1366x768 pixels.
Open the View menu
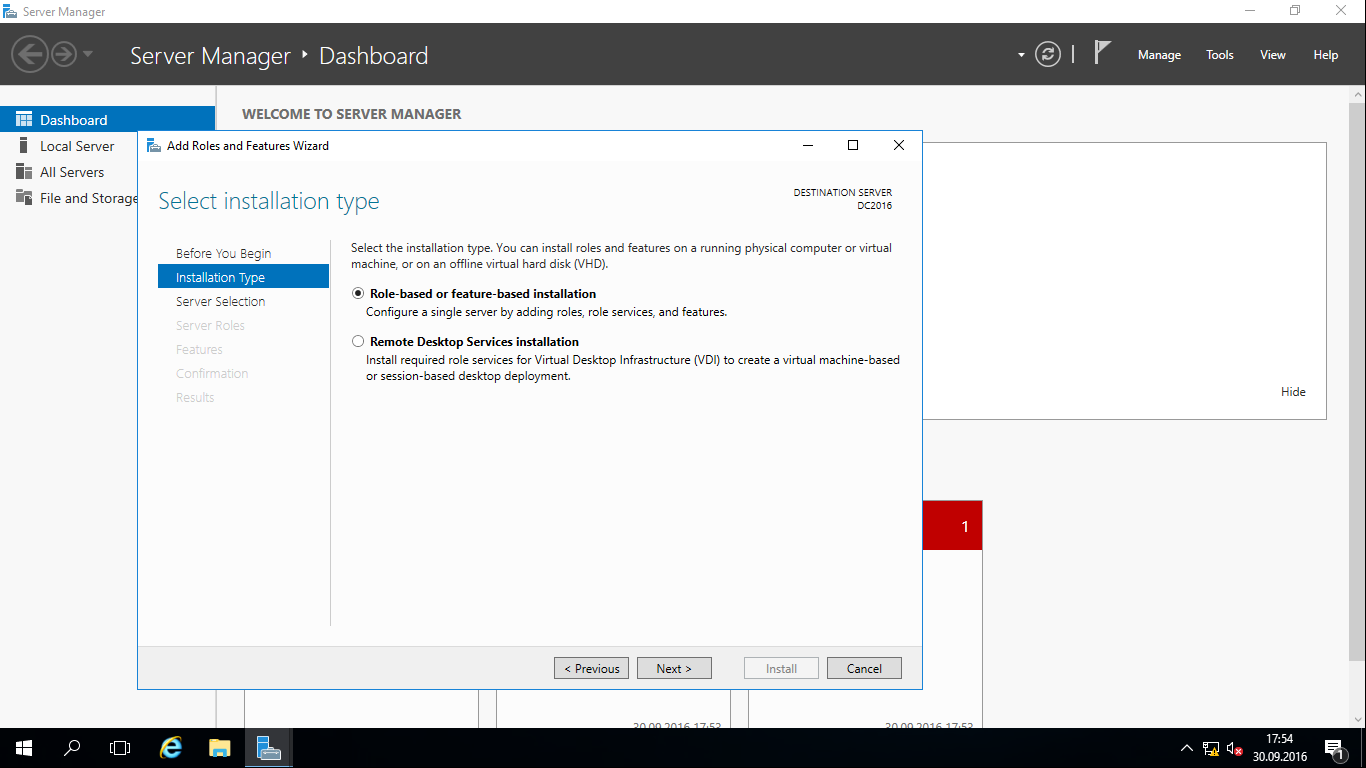click(x=1272, y=55)
